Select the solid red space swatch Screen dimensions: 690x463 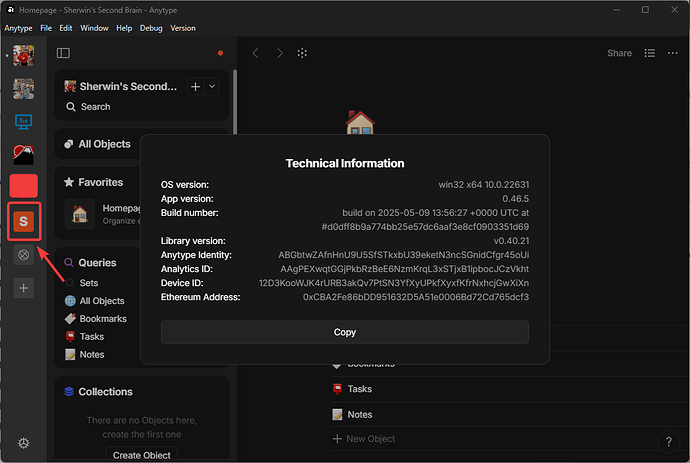(x=24, y=186)
